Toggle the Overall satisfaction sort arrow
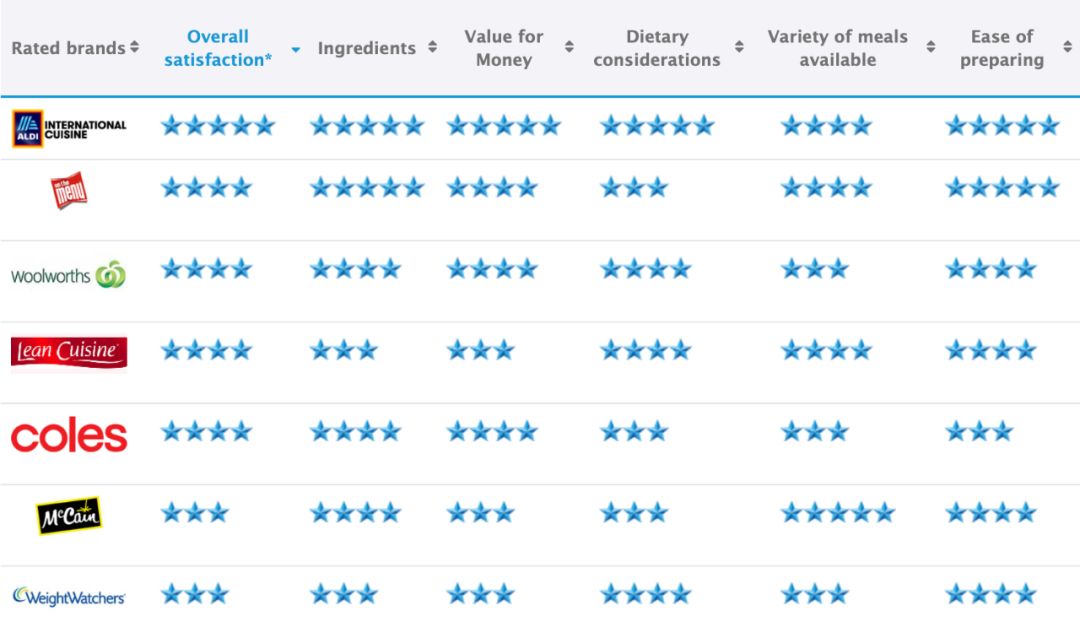 pyautogui.click(x=295, y=50)
